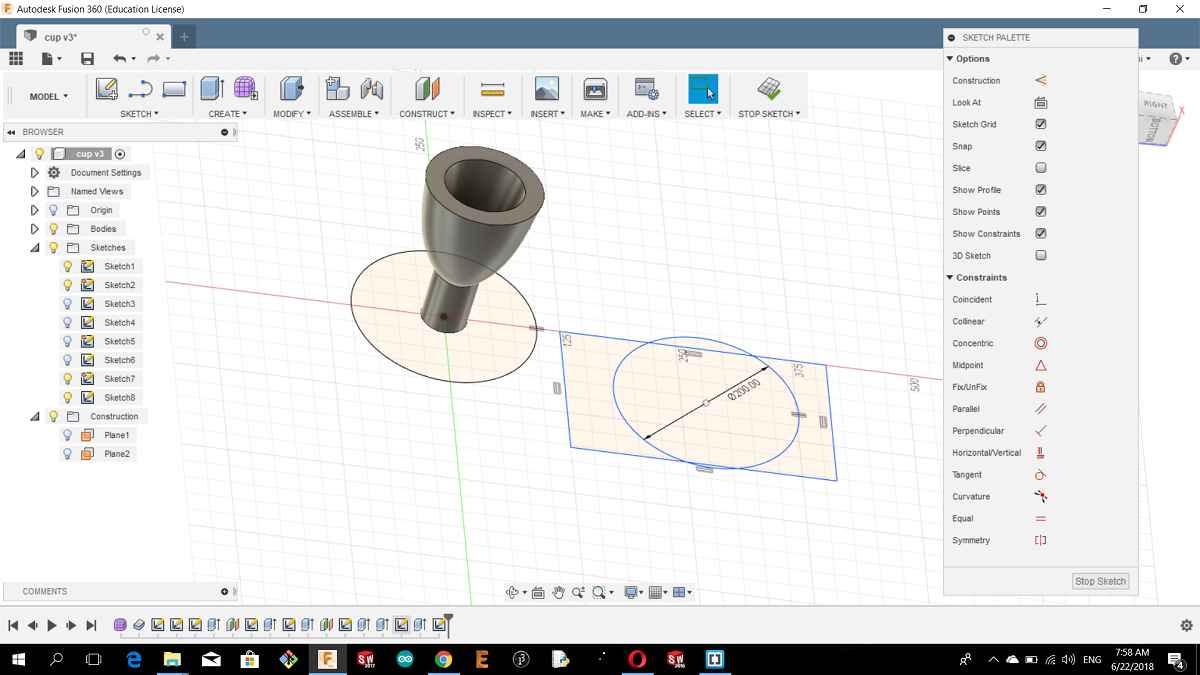Toggle the Show Constraints checkbox
Screen dimensions: 1200x675
(1041, 234)
